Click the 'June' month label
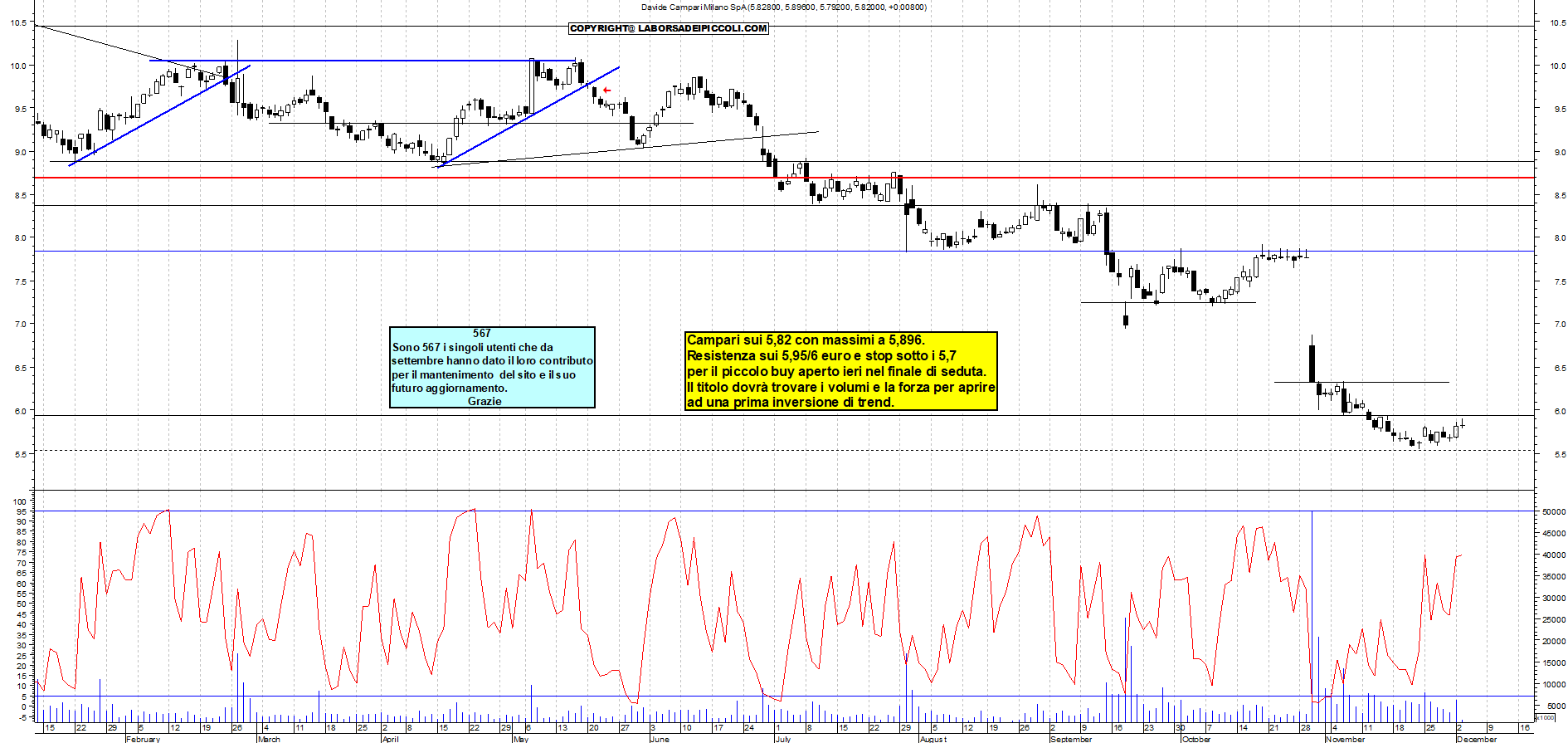 (x=660, y=739)
